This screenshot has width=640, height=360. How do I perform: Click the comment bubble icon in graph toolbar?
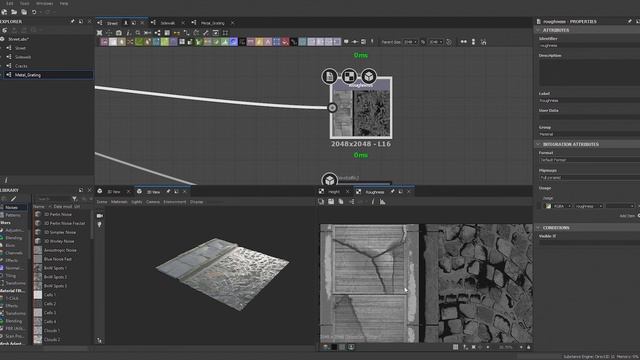tap(346, 42)
